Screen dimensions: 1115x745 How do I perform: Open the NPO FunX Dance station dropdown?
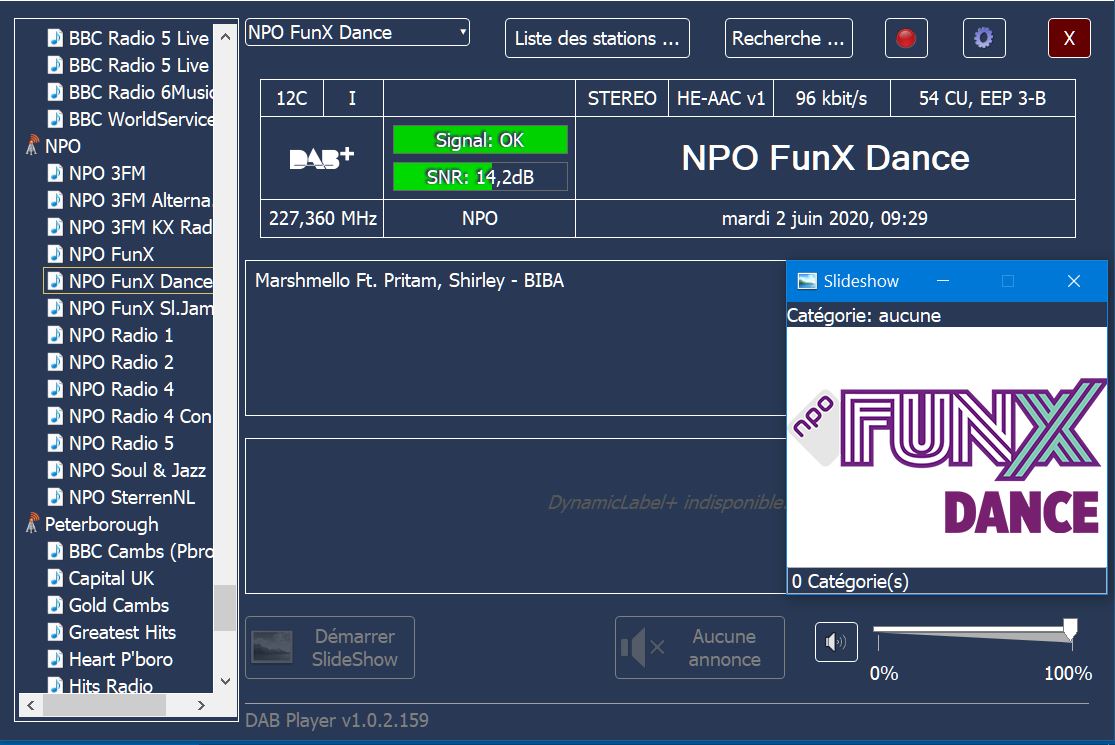(357, 33)
